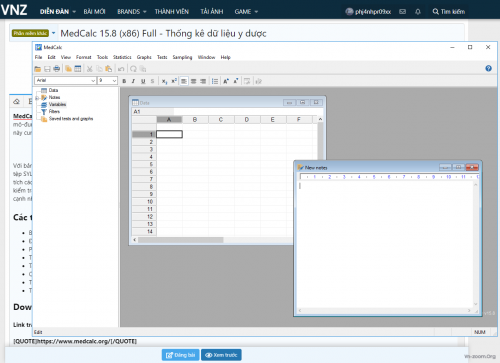Click the Cut scissors icon
The height and width of the screenshot is (363, 500).
(x=89, y=69)
